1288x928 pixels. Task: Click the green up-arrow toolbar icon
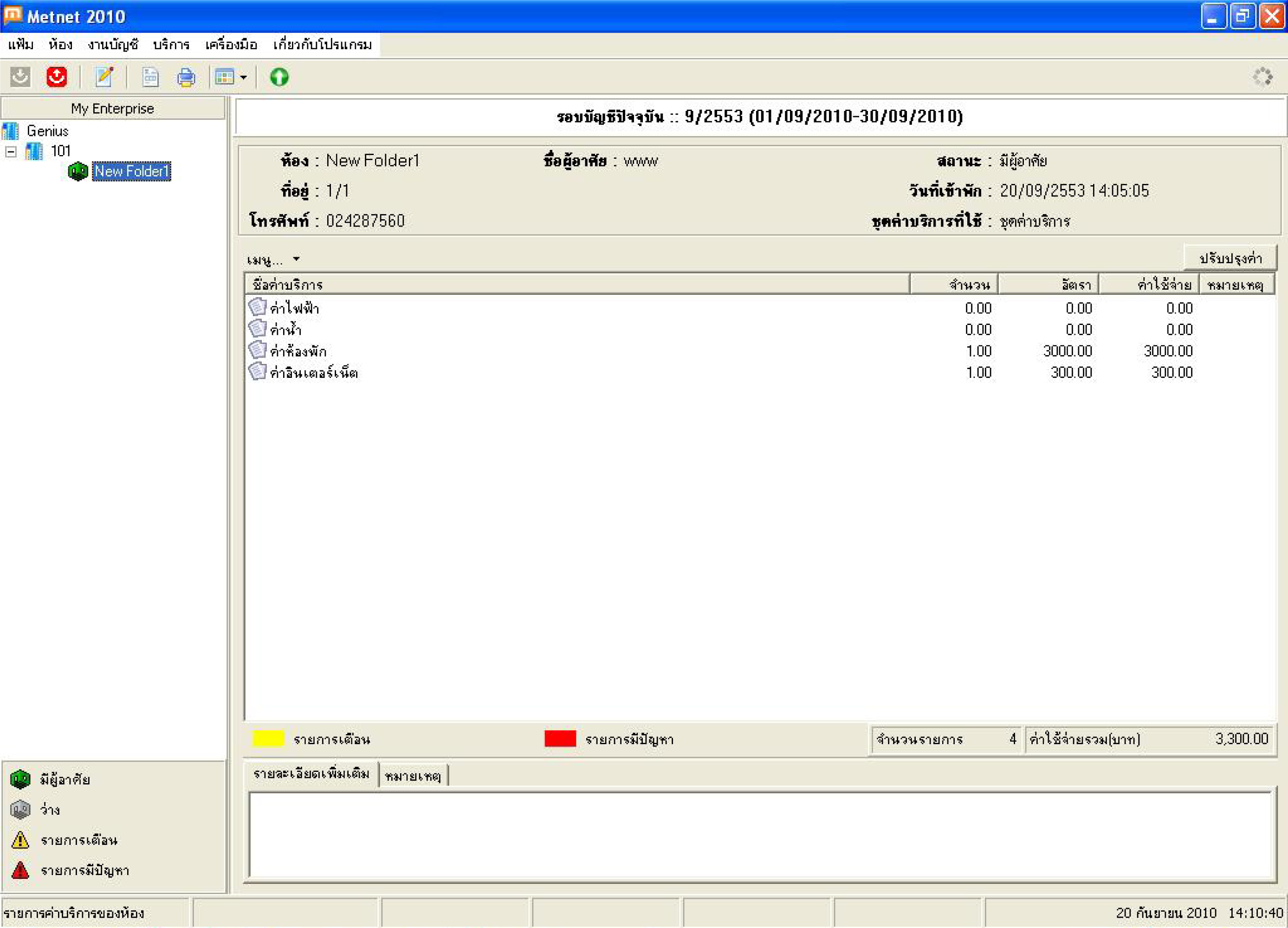(279, 77)
